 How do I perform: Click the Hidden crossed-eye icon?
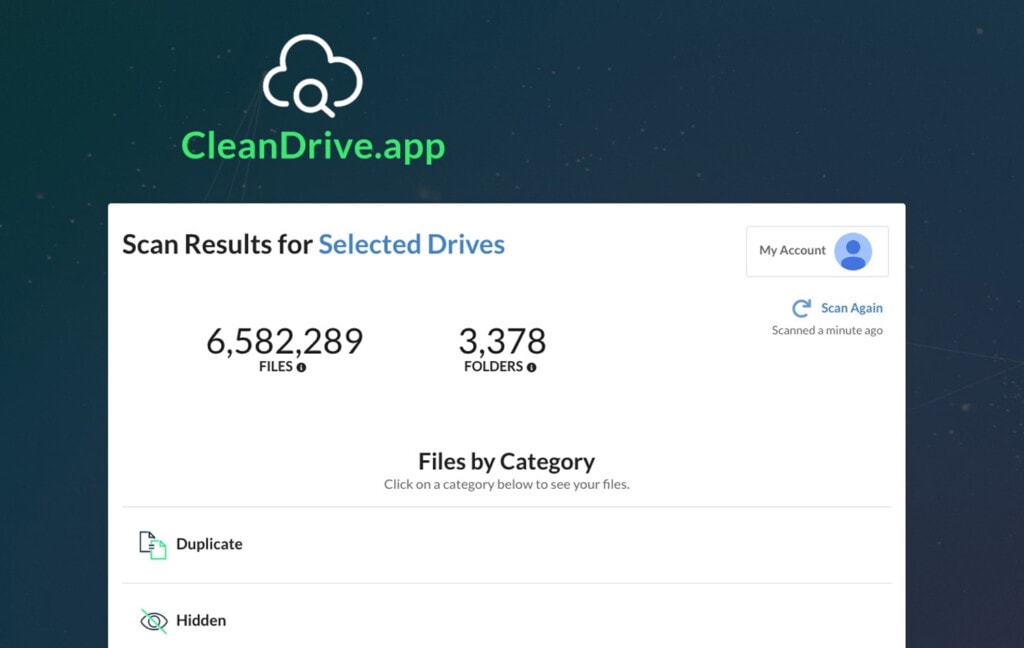(x=154, y=621)
